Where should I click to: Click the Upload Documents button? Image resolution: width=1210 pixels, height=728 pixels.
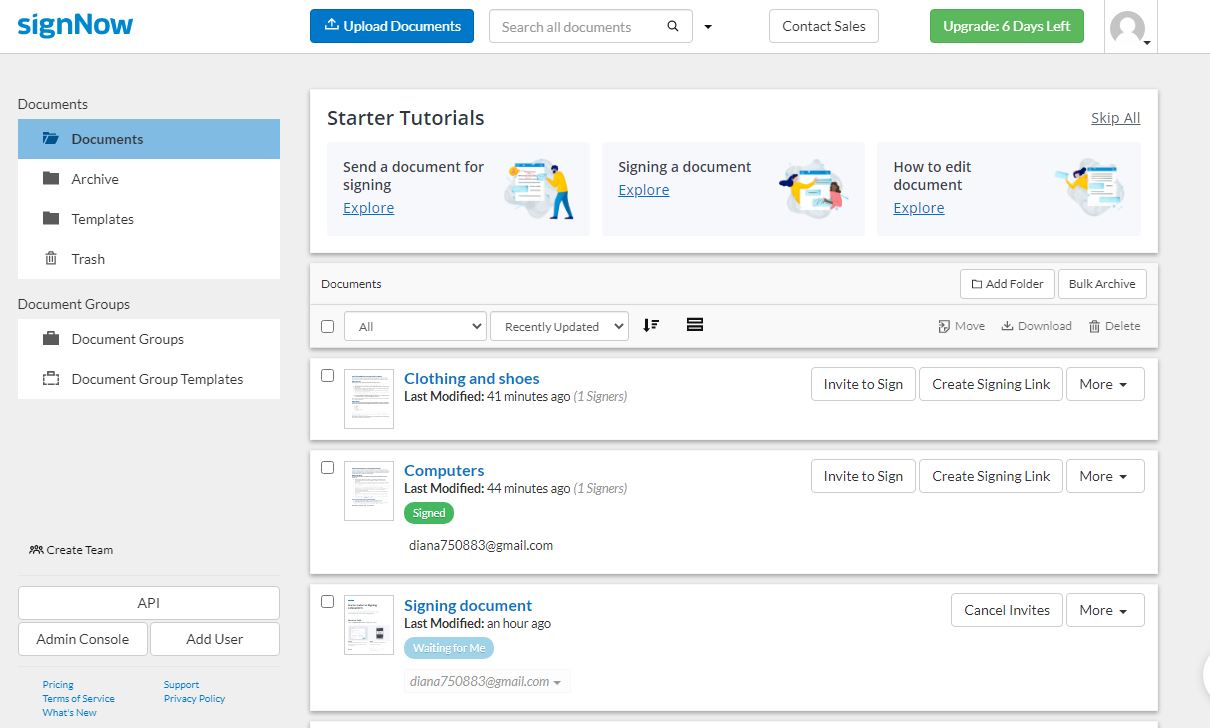point(392,26)
